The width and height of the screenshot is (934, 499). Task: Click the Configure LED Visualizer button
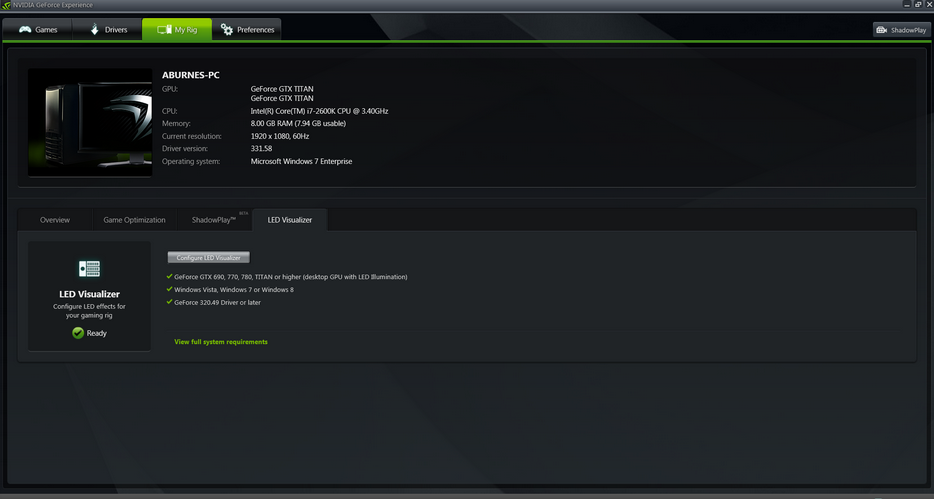[x=208, y=257]
